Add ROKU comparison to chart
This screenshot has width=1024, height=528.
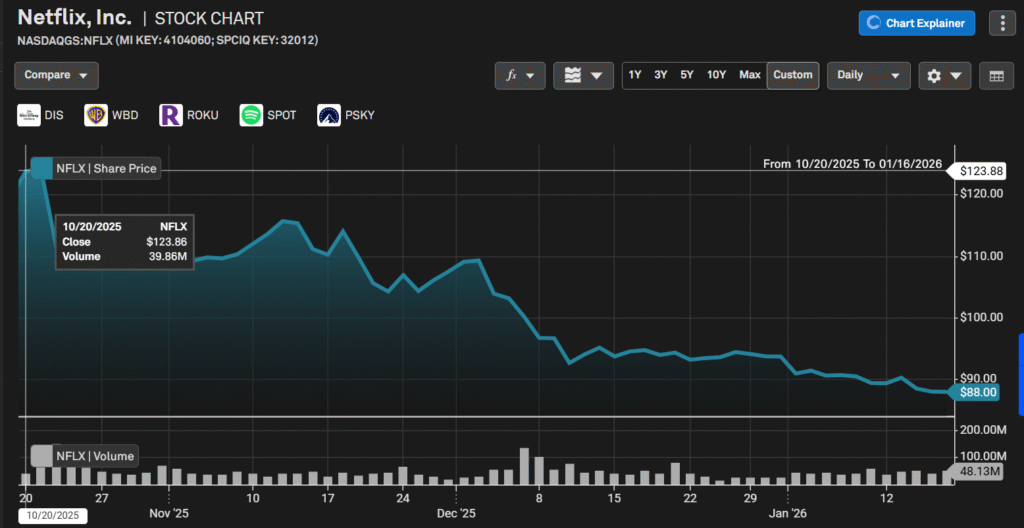coord(189,115)
